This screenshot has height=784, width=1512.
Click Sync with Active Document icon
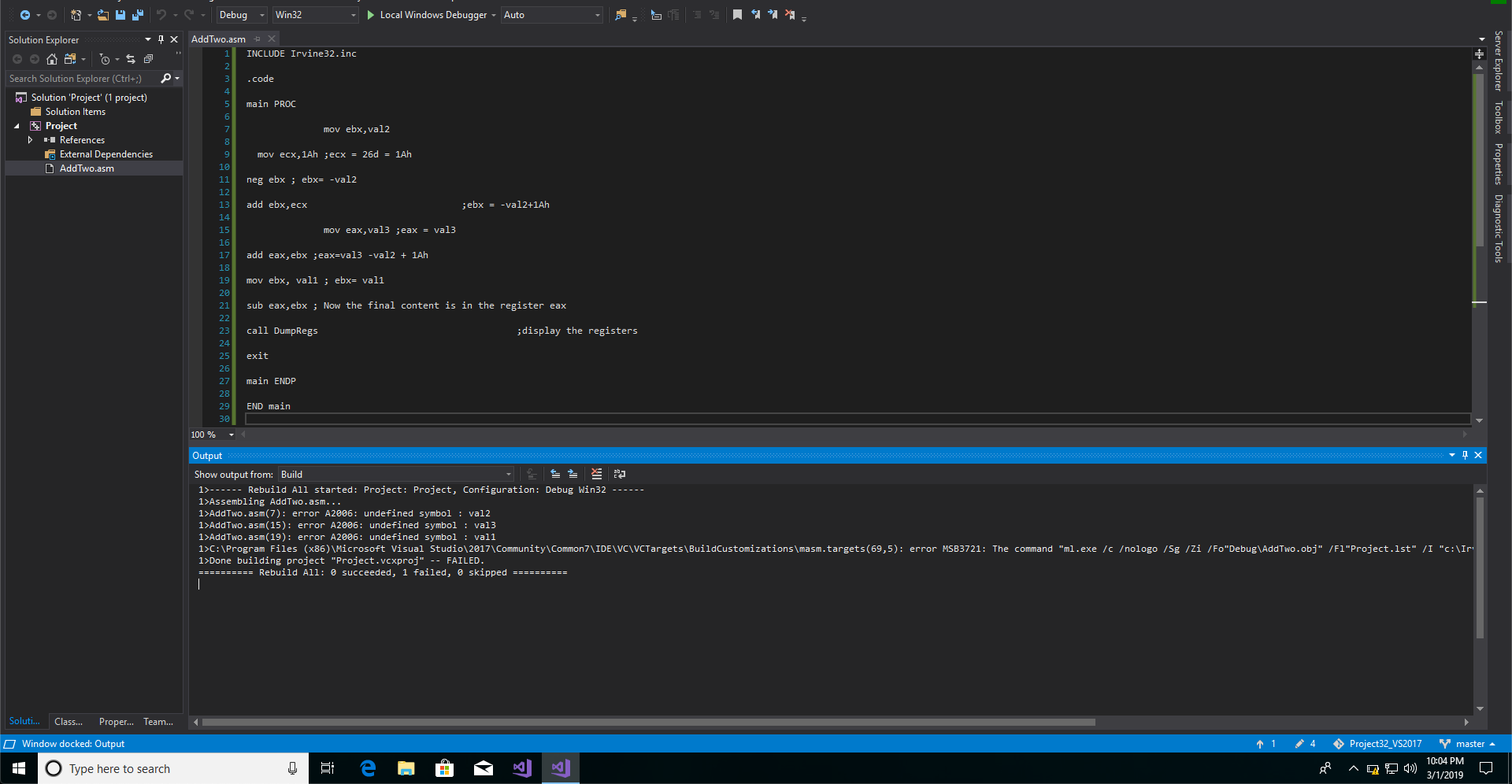coord(131,59)
